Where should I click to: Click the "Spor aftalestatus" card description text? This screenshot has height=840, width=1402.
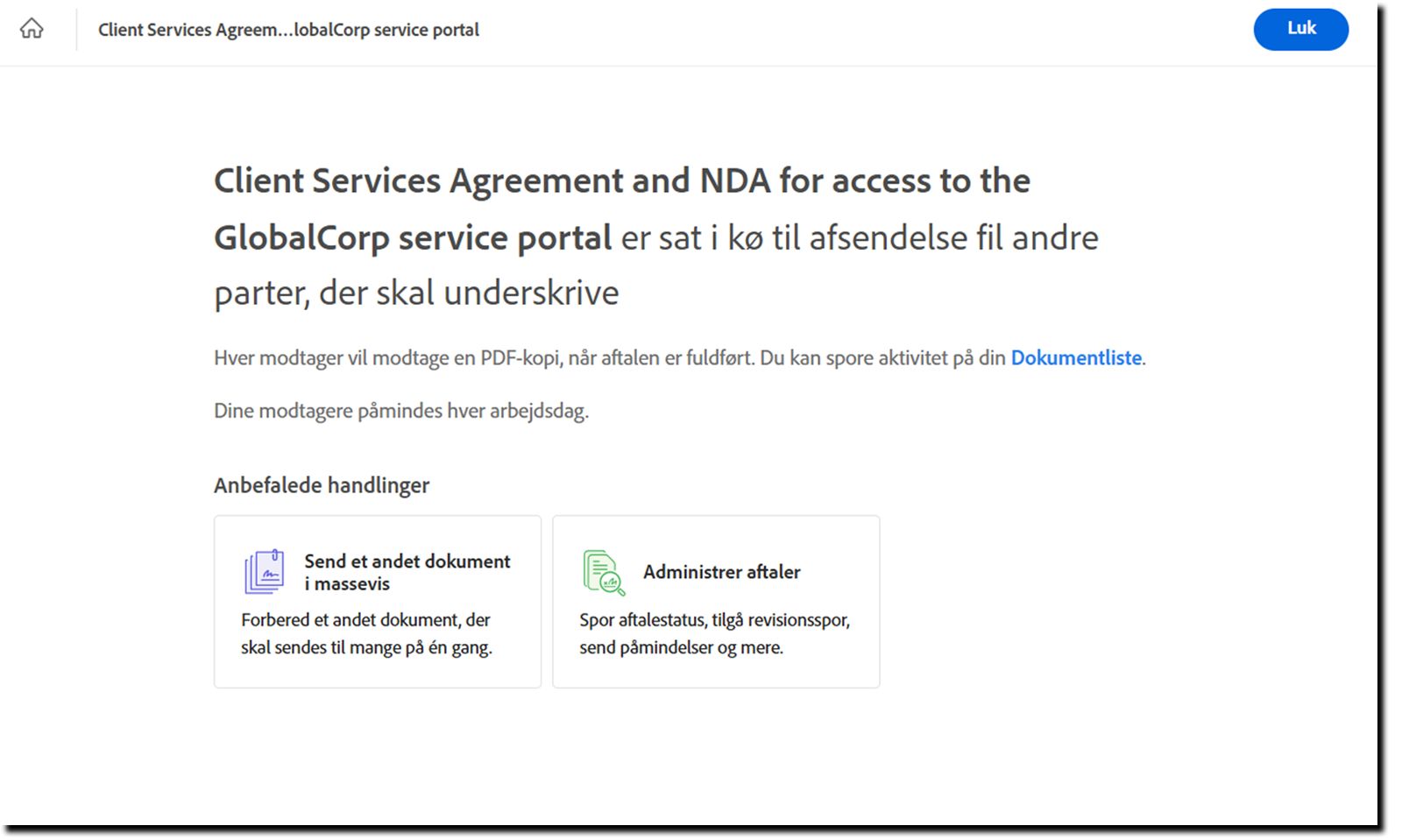tap(714, 620)
